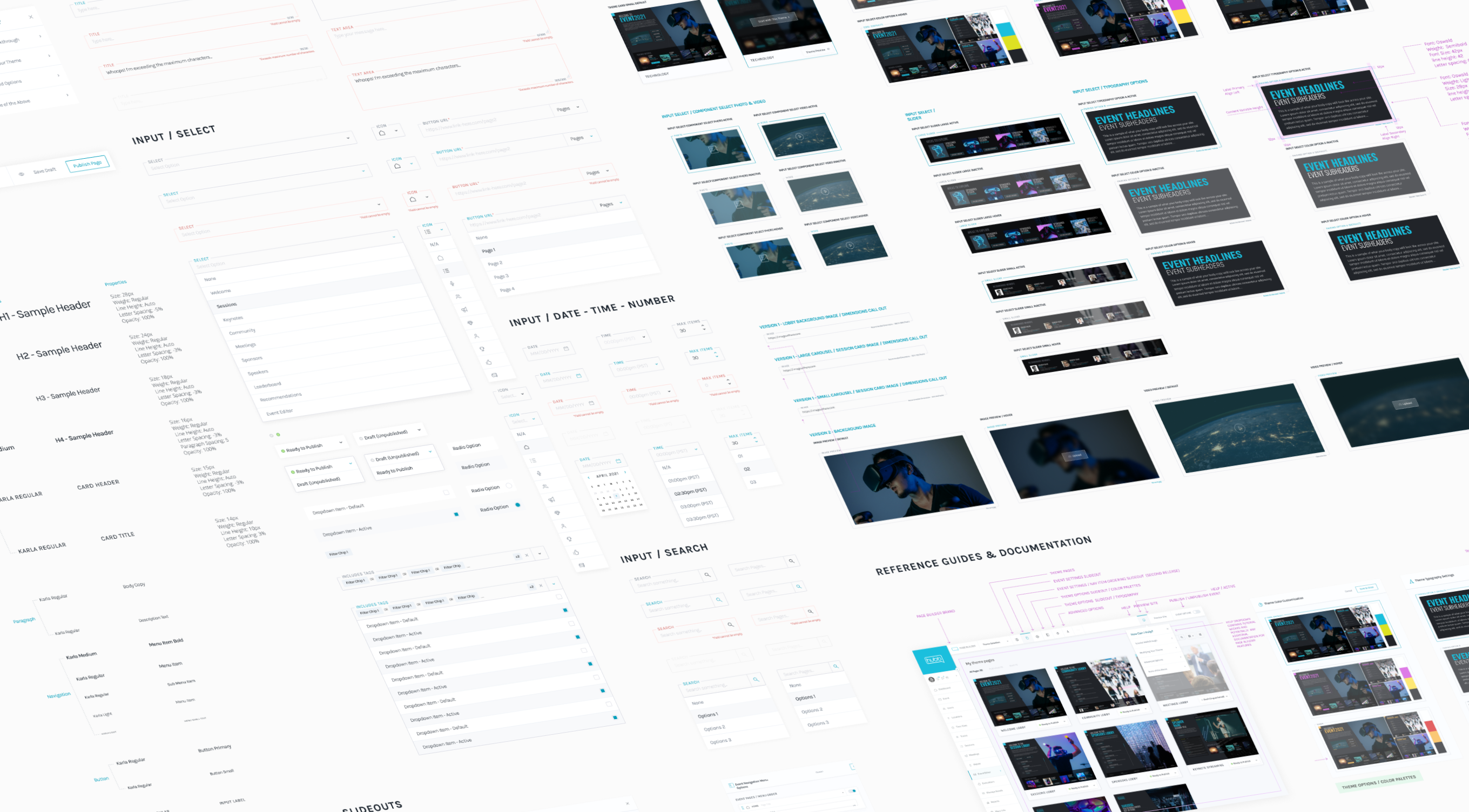The height and width of the screenshot is (812, 1469).
Task: Select the people group icon in the list beside the Sessions dropdown
Action: 459,296
